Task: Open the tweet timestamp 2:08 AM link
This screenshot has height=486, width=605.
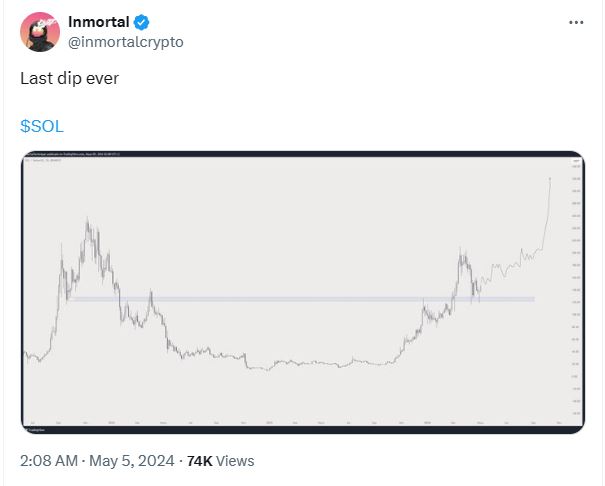Action: (49, 461)
